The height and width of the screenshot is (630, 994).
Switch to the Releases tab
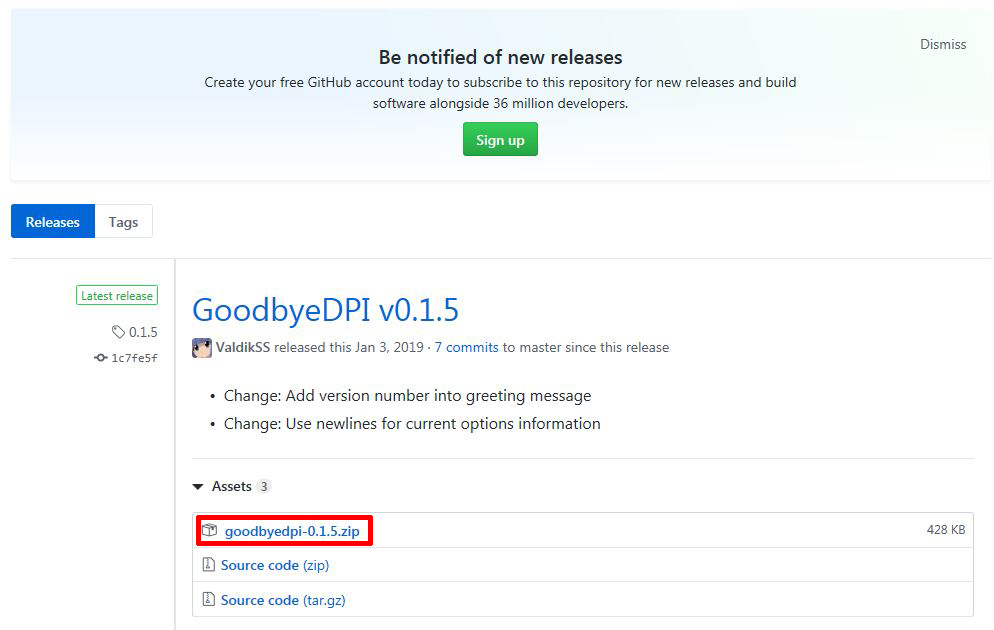(53, 221)
